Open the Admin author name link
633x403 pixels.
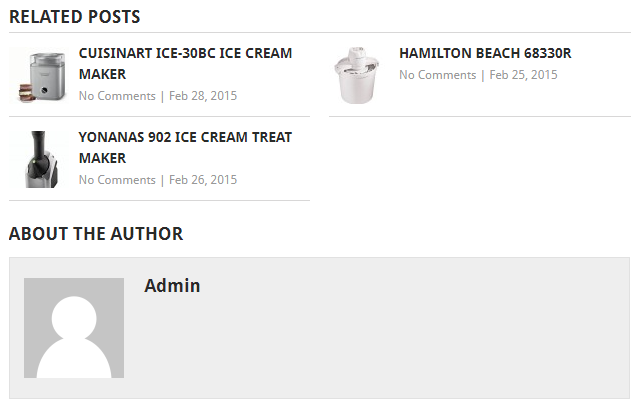172,286
